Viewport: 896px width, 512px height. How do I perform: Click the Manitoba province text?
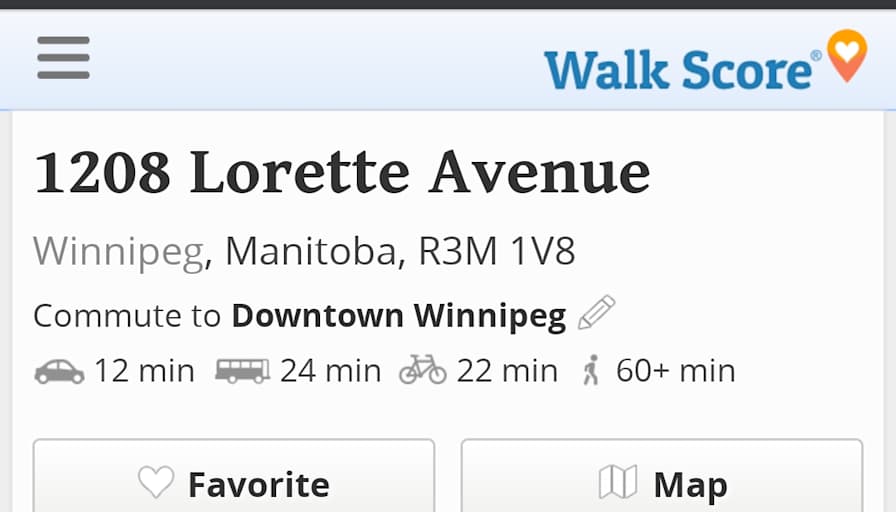pyautogui.click(x=311, y=251)
